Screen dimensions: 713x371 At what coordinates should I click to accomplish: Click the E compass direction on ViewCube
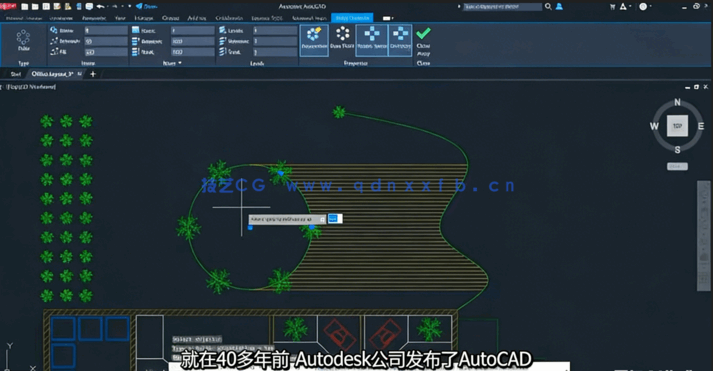(701, 126)
